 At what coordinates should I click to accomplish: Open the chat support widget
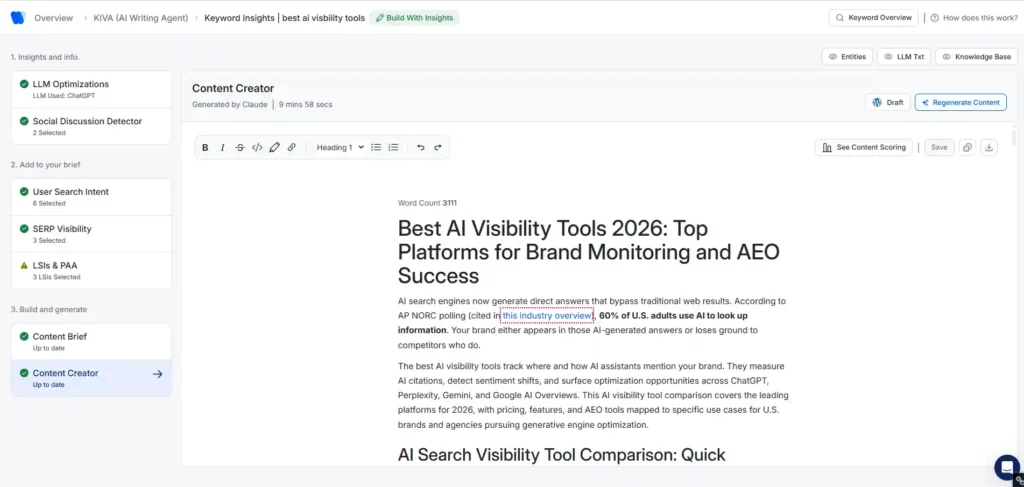1007,467
